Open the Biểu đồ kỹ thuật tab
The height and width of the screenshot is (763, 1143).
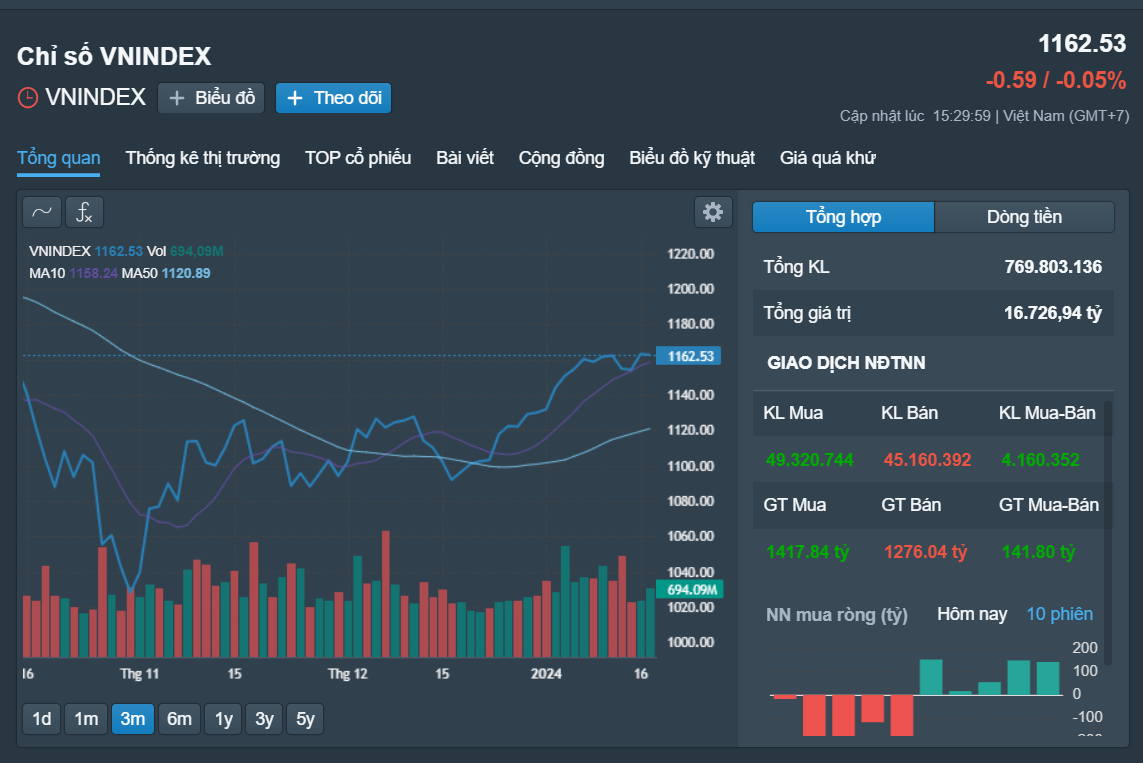click(x=692, y=158)
